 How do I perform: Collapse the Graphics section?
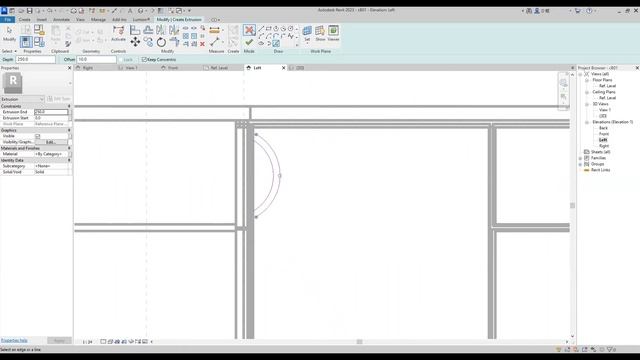pyautogui.click(x=69, y=130)
